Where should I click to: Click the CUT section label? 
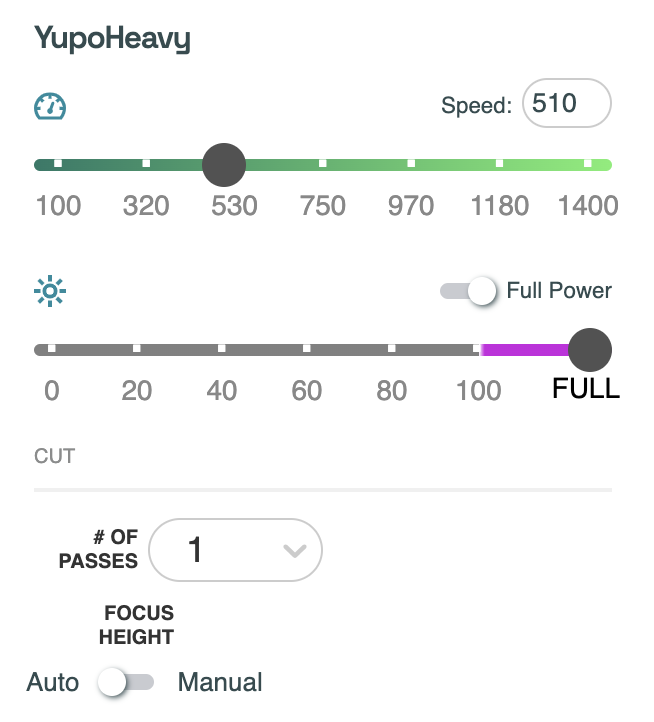55,456
